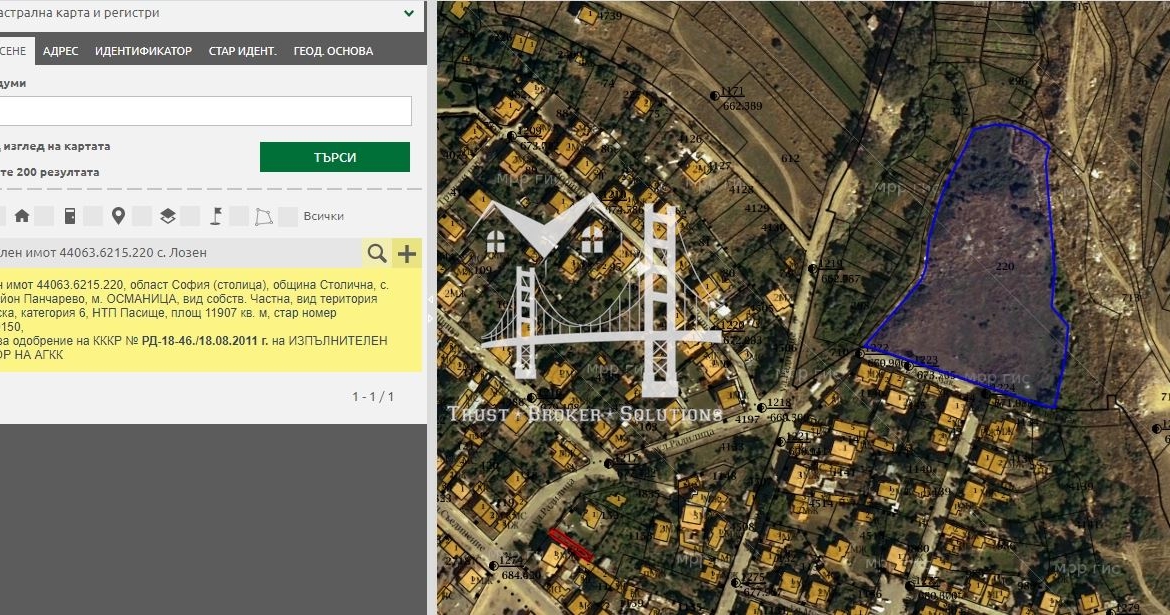Screen dimensions: 1170x615
Task: Click the house icon in the filter row
Action: click(x=21, y=216)
